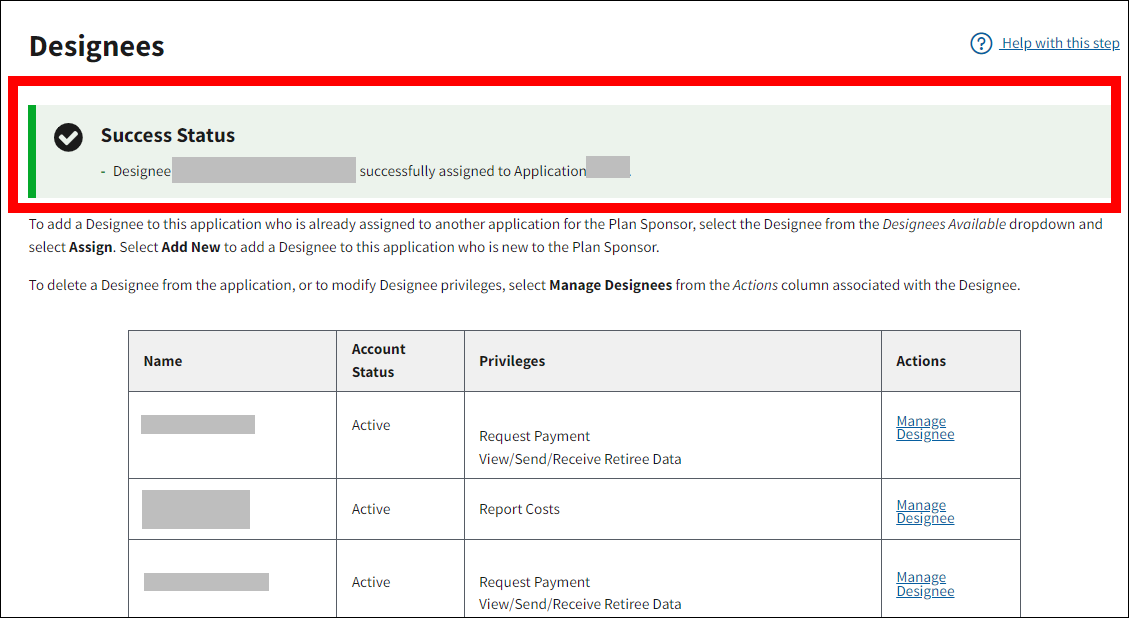Screen dimensions: 1129x618
Task: Click the Name column header
Action: (x=163, y=361)
